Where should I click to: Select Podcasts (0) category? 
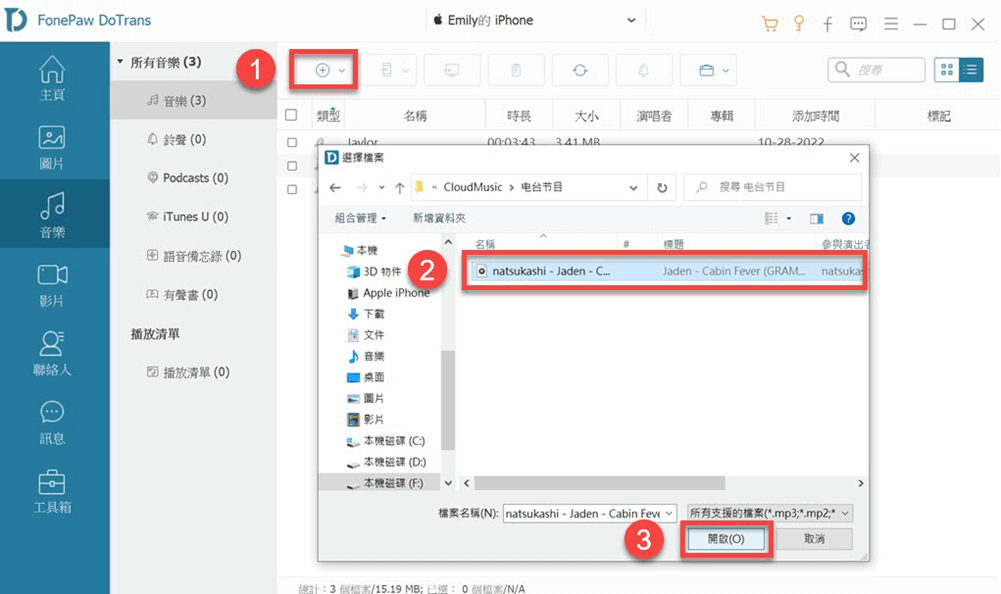click(193, 178)
